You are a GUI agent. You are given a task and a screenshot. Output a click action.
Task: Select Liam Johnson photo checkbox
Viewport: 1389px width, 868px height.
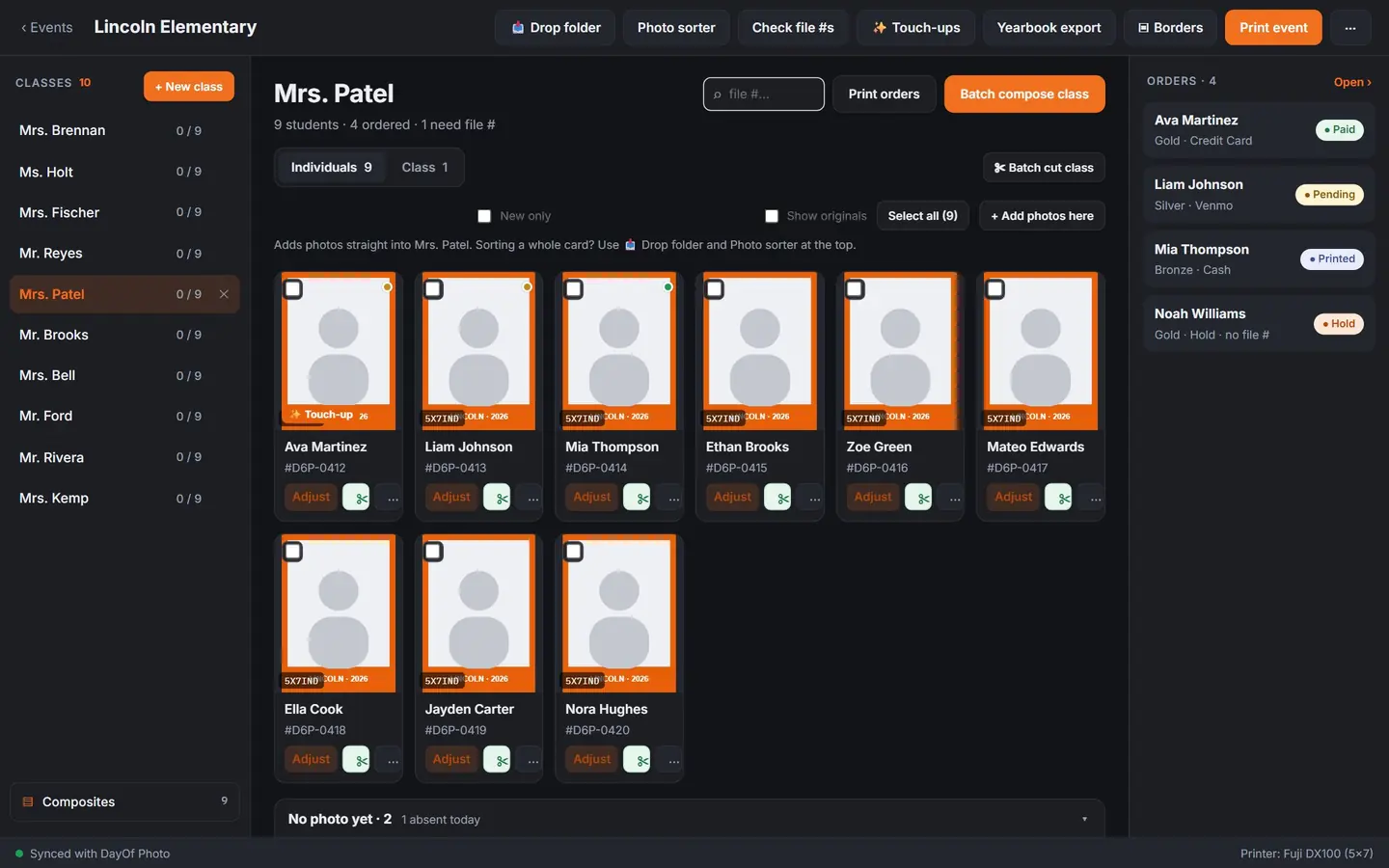click(x=434, y=288)
